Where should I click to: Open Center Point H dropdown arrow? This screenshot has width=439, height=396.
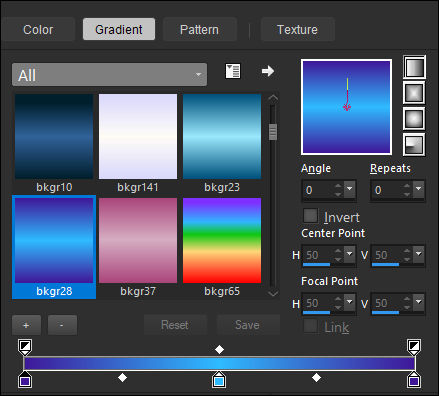click(x=349, y=255)
